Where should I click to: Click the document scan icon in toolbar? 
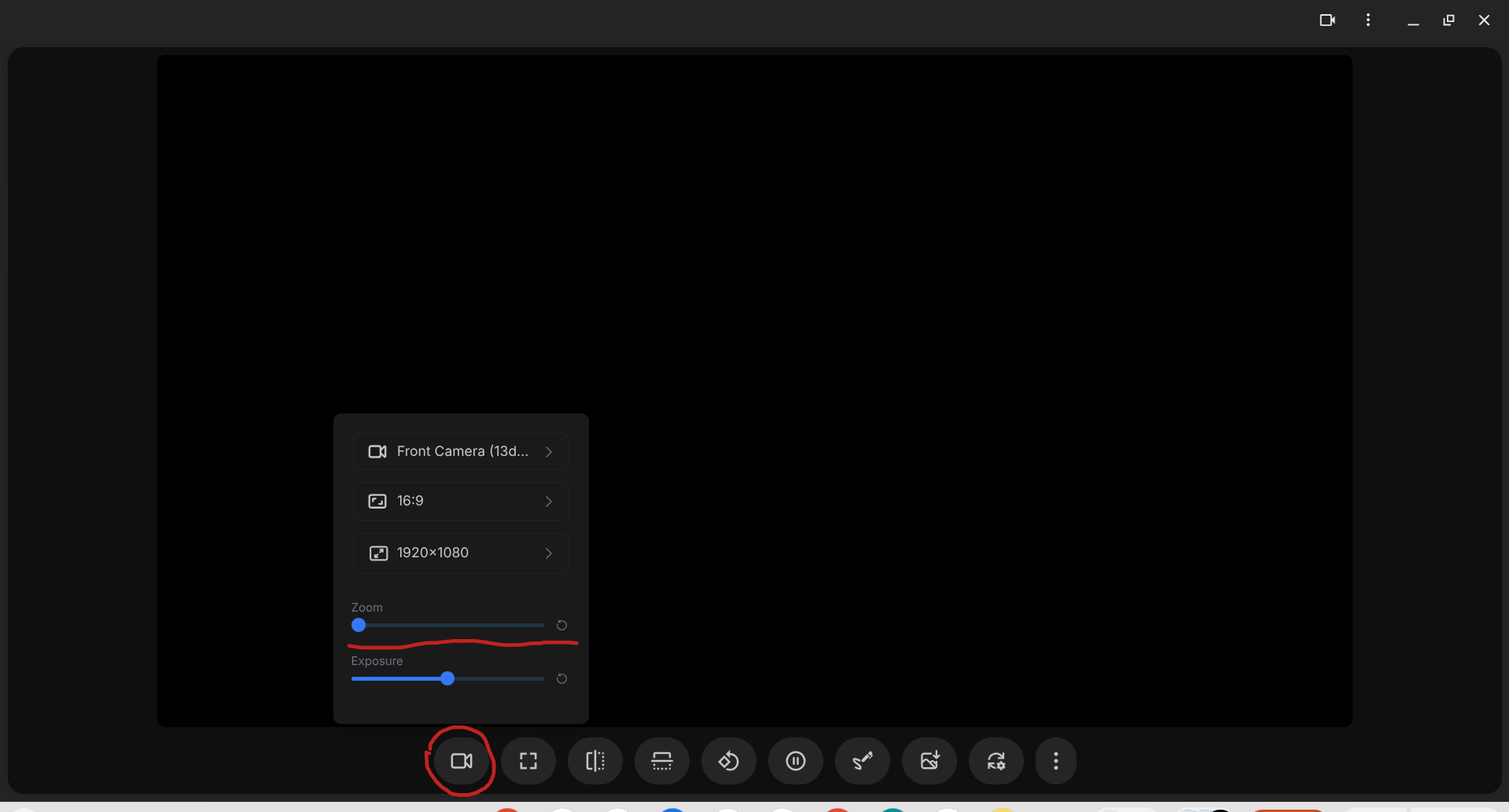(662, 761)
